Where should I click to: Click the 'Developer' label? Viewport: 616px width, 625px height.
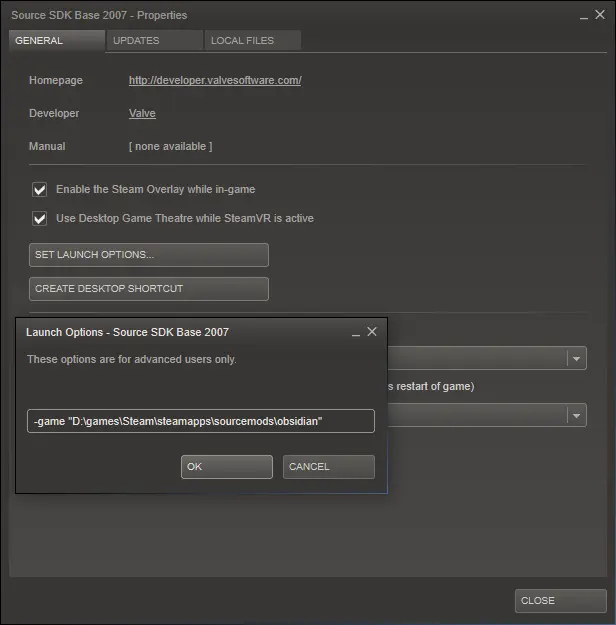click(54, 113)
